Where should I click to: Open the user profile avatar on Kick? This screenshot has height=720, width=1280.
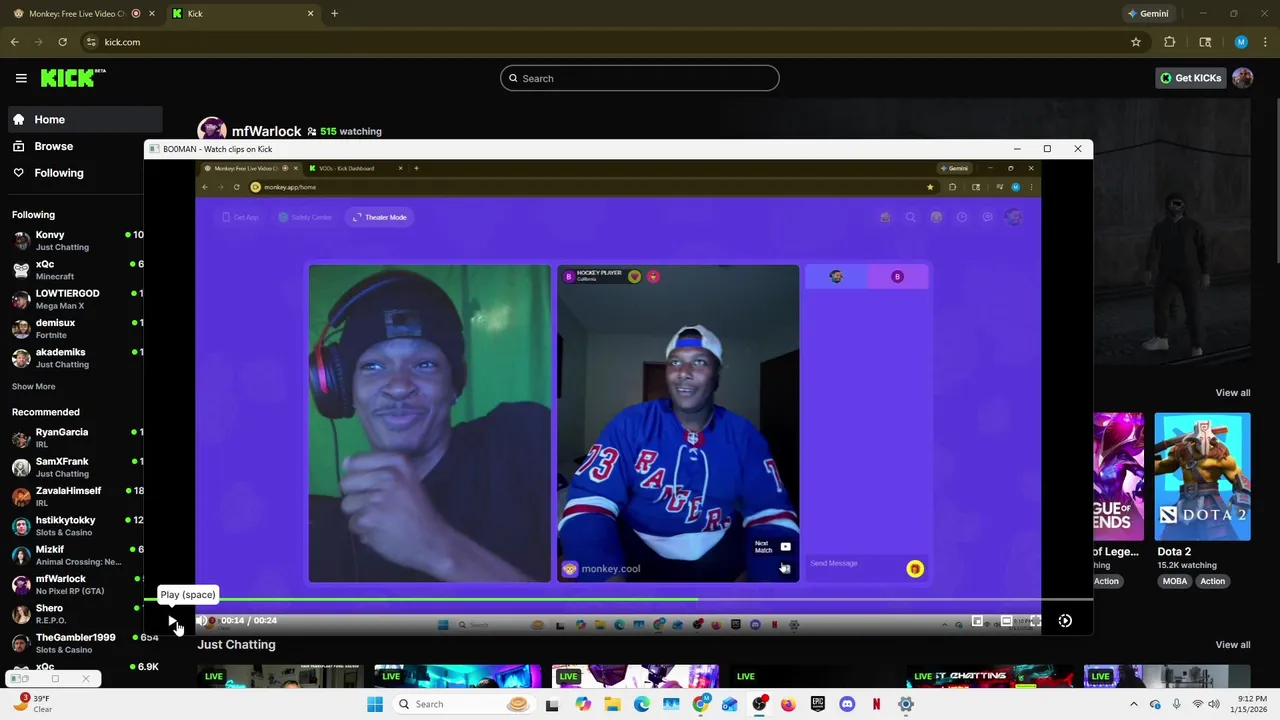[x=1243, y=78]
